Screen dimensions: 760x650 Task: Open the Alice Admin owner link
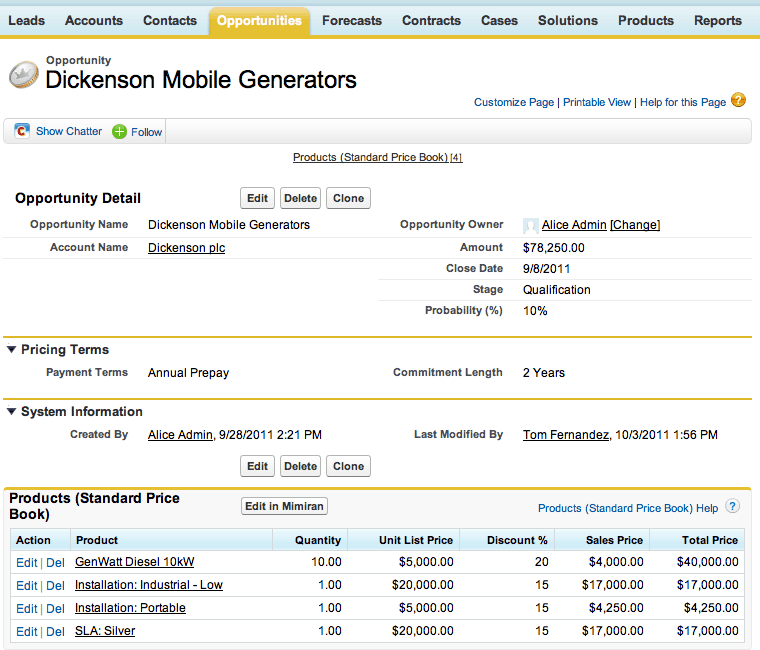pyautogui.click(x=574, y=225)
